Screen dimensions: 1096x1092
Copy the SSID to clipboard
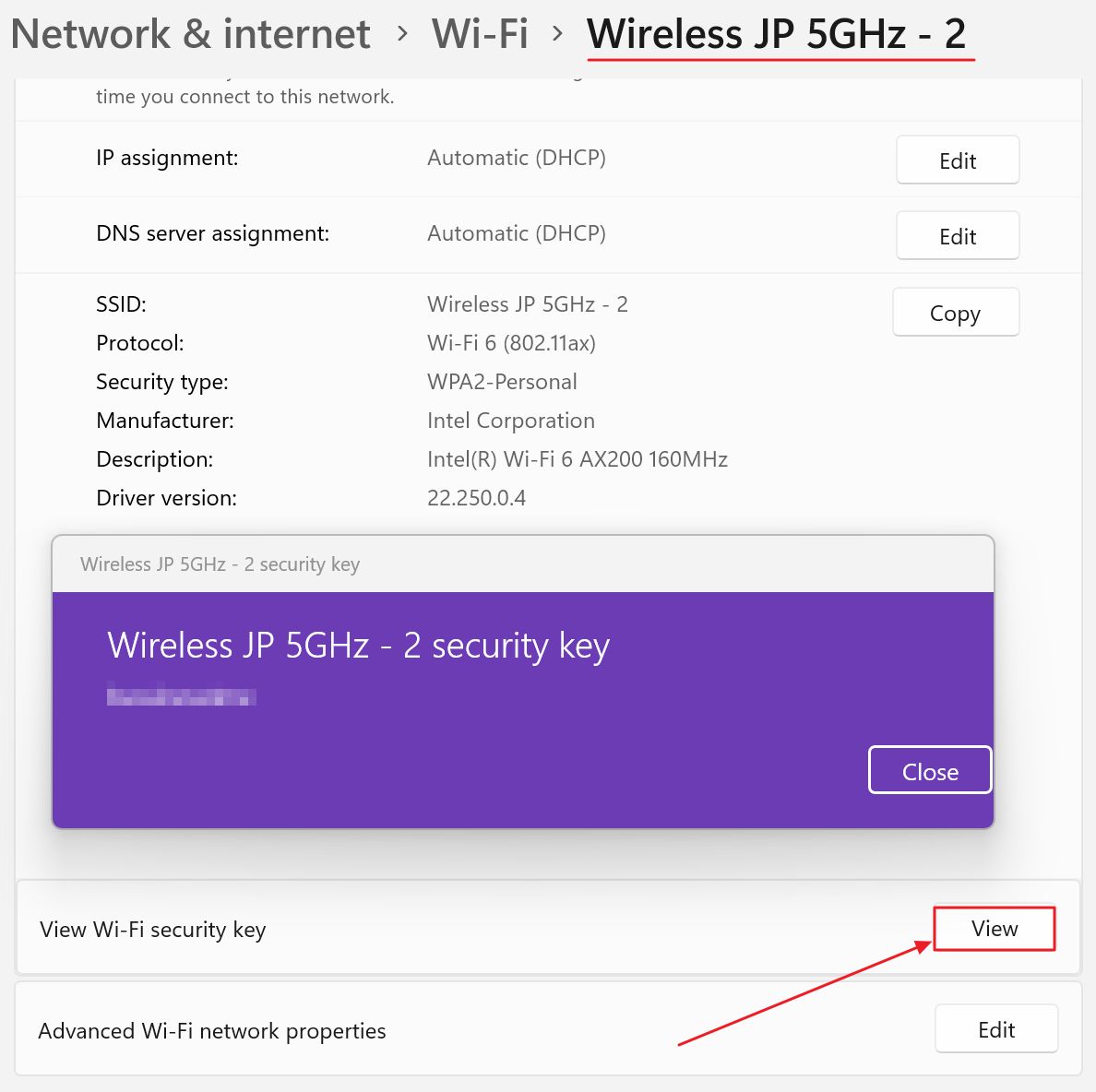pos(955,313)
